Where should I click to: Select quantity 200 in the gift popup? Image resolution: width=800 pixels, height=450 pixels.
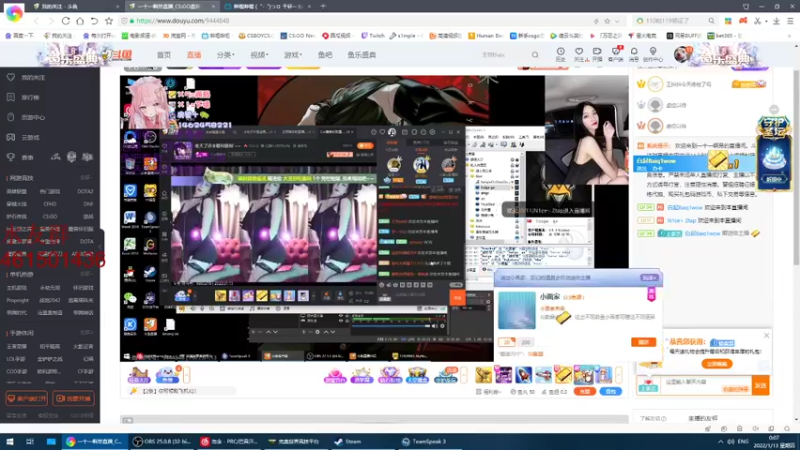[x=526, y=342]
